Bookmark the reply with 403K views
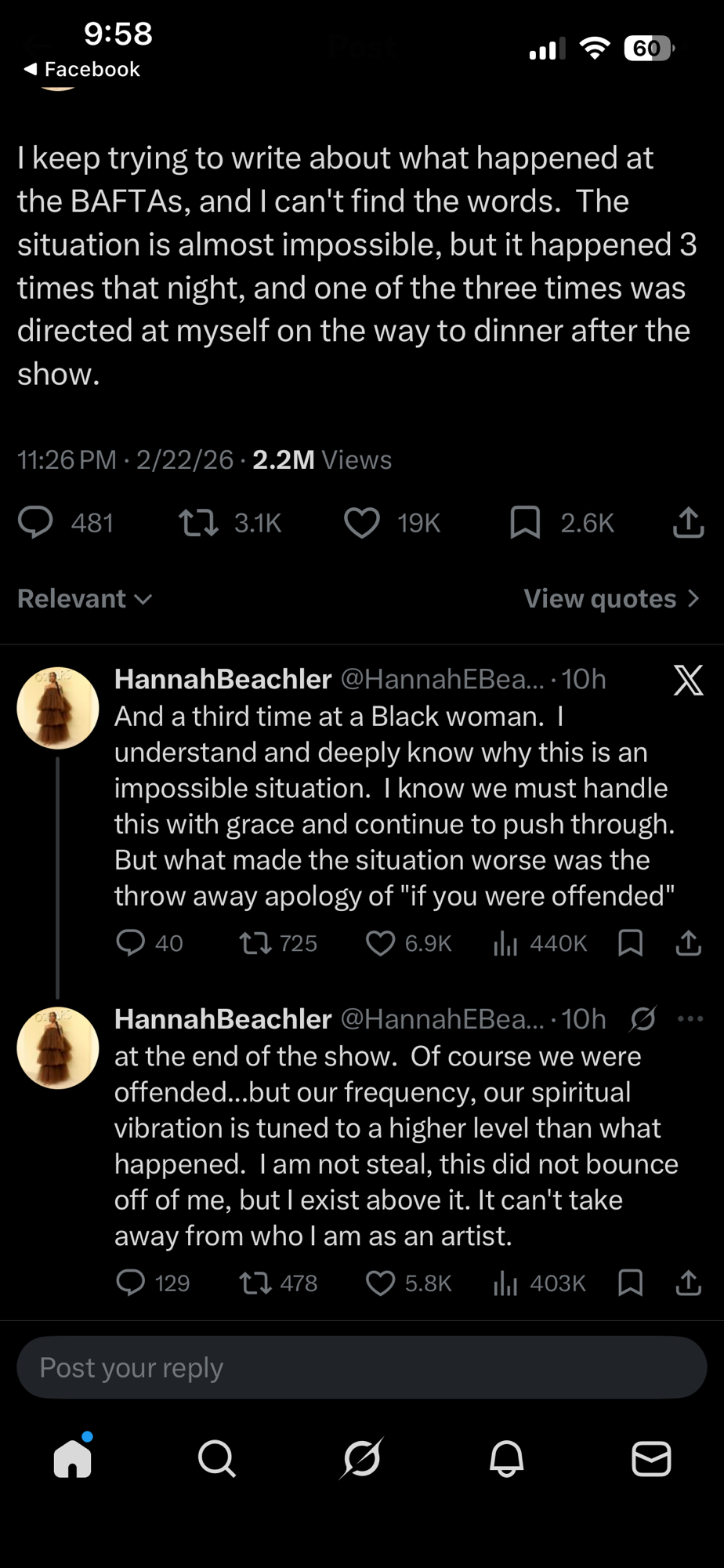Screen dimensions: 724x1568 pos(630,1283)
